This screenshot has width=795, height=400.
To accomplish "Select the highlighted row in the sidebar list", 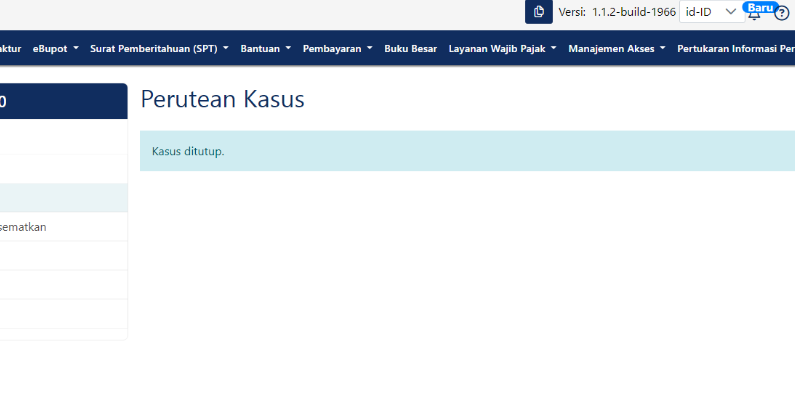I will 60,198.
